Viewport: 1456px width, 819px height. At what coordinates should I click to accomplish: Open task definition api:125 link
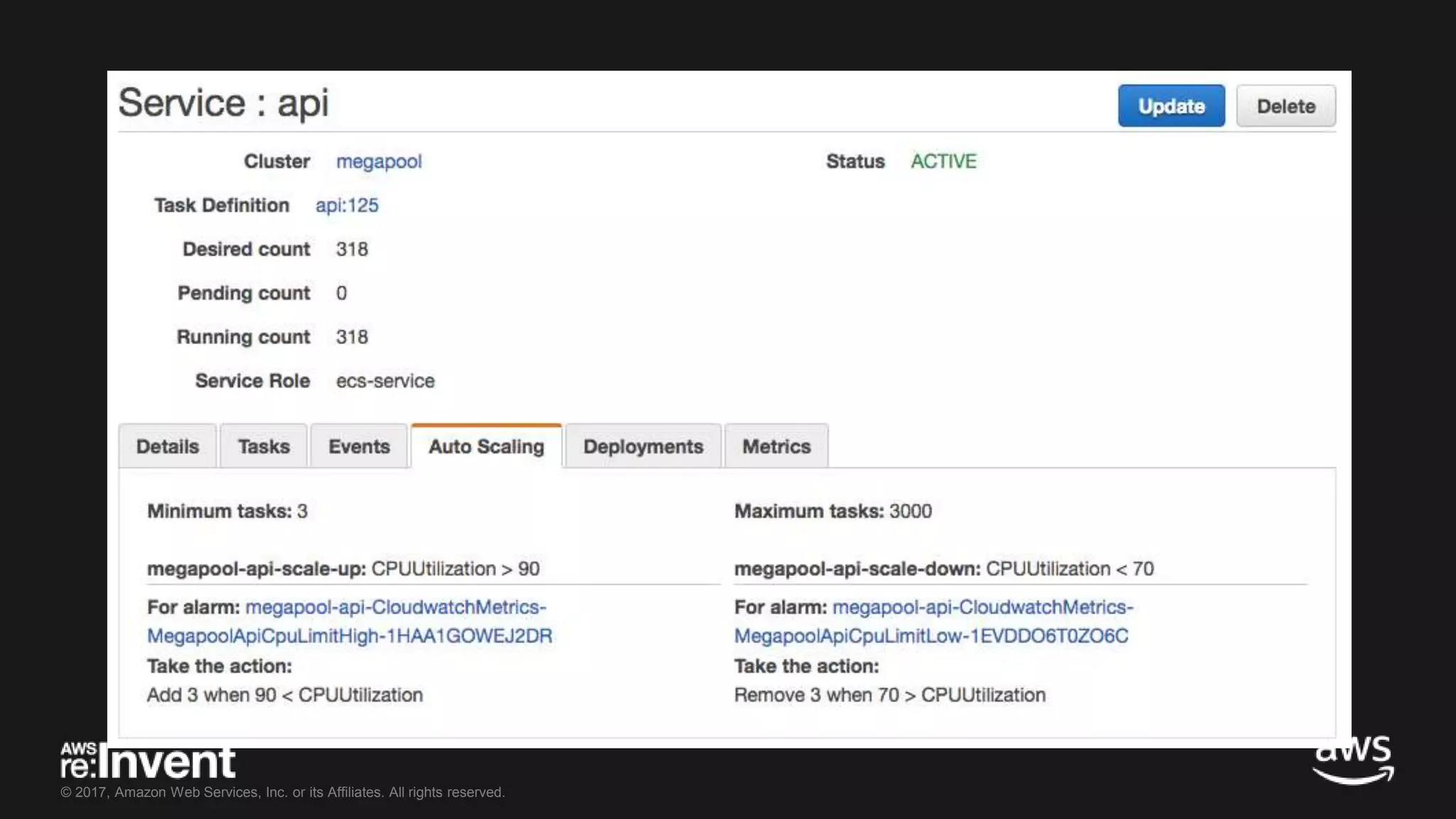pos(347,205)
